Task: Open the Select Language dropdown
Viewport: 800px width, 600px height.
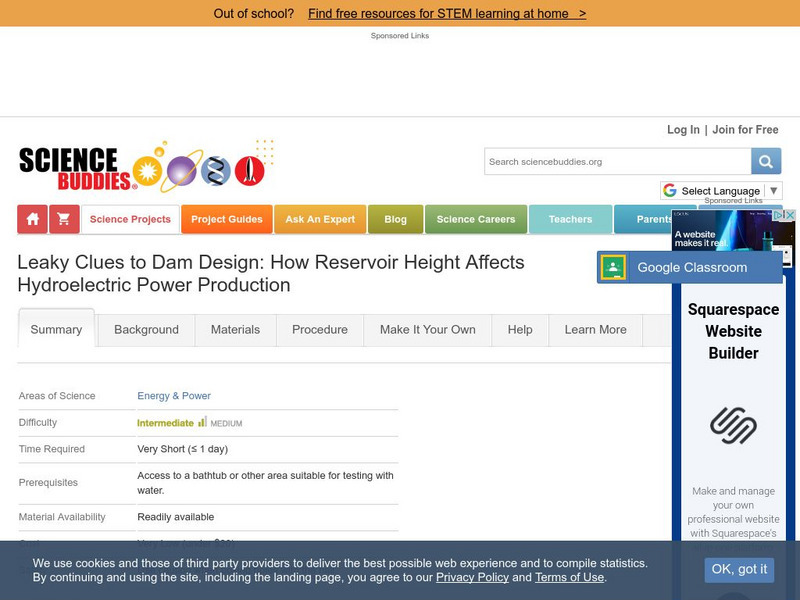Action: coord(720,190)
